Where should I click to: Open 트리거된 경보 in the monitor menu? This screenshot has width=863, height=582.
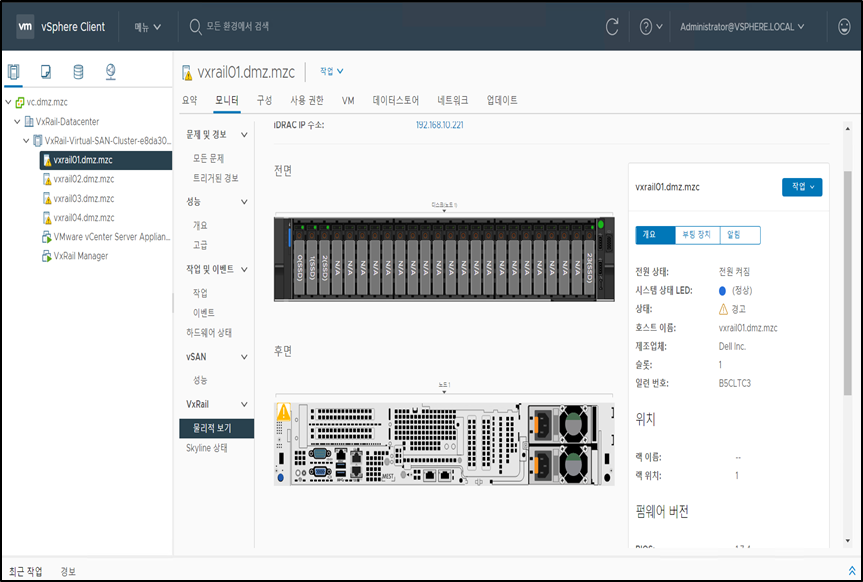(x=215, y=178)
